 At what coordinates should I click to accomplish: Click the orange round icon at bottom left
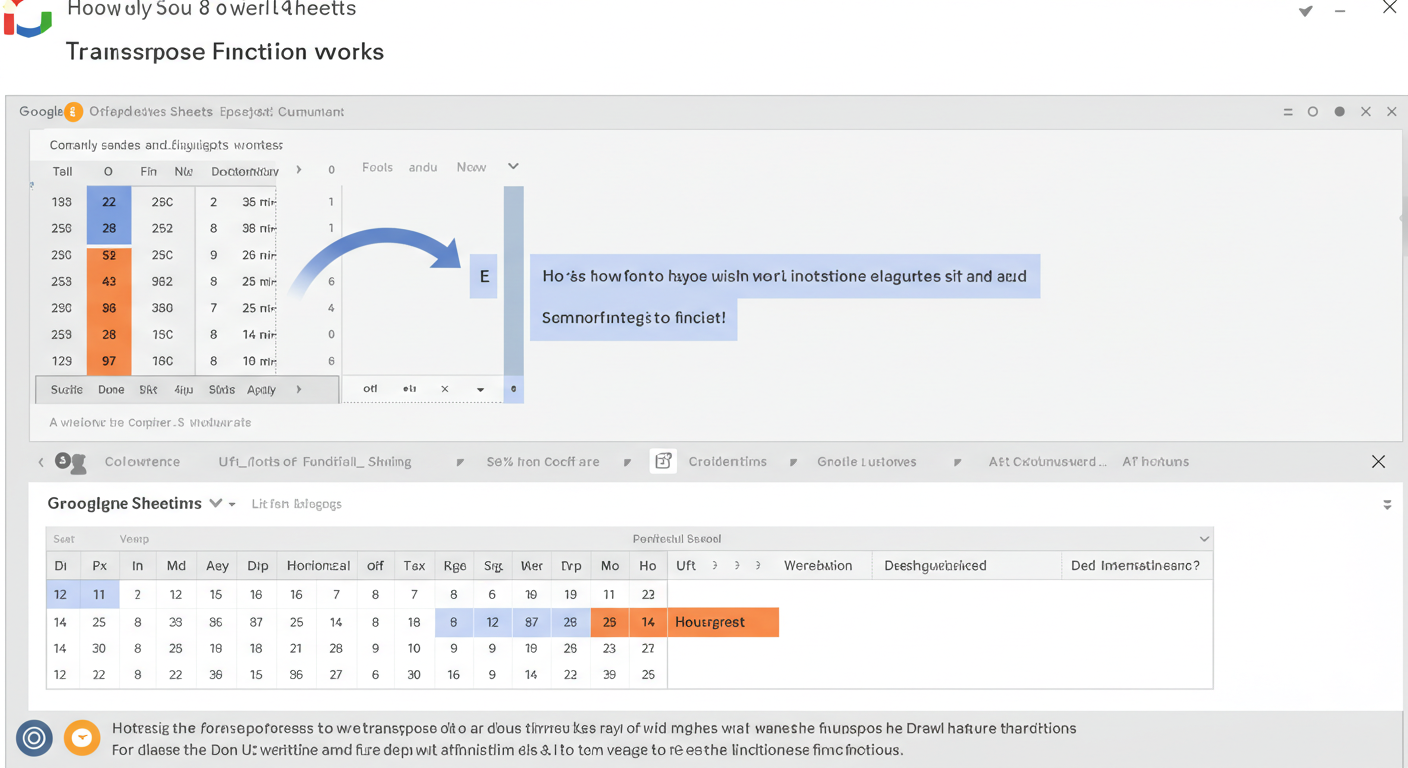coord(82,738)
